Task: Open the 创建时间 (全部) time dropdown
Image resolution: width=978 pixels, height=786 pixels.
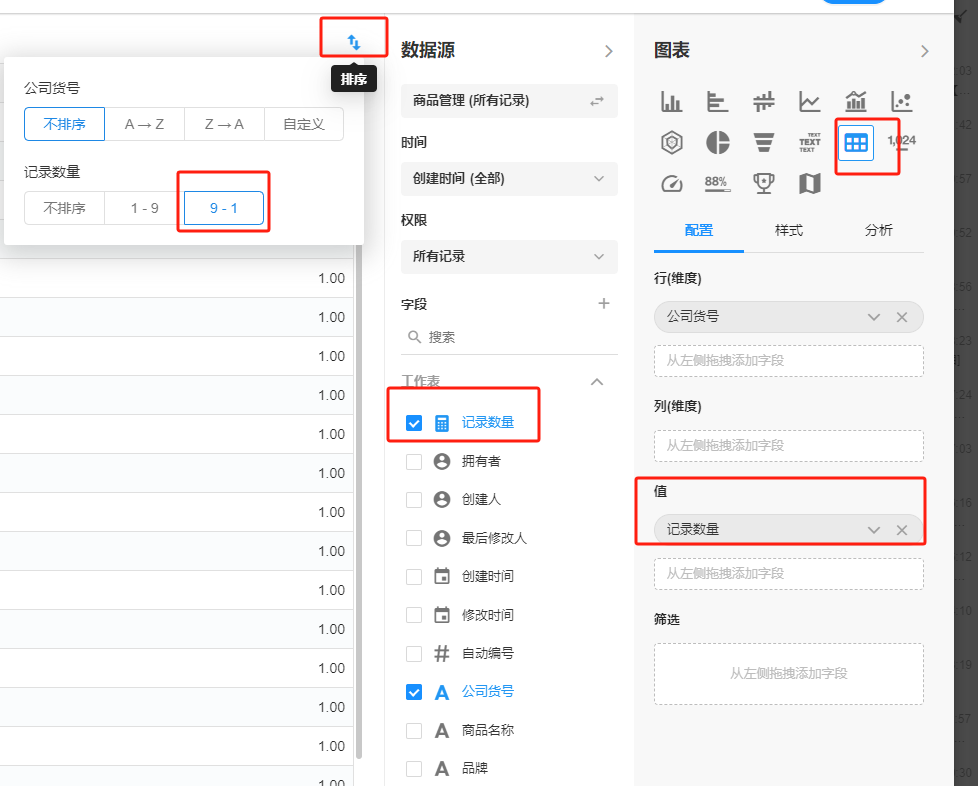Action: pos(509,179)
